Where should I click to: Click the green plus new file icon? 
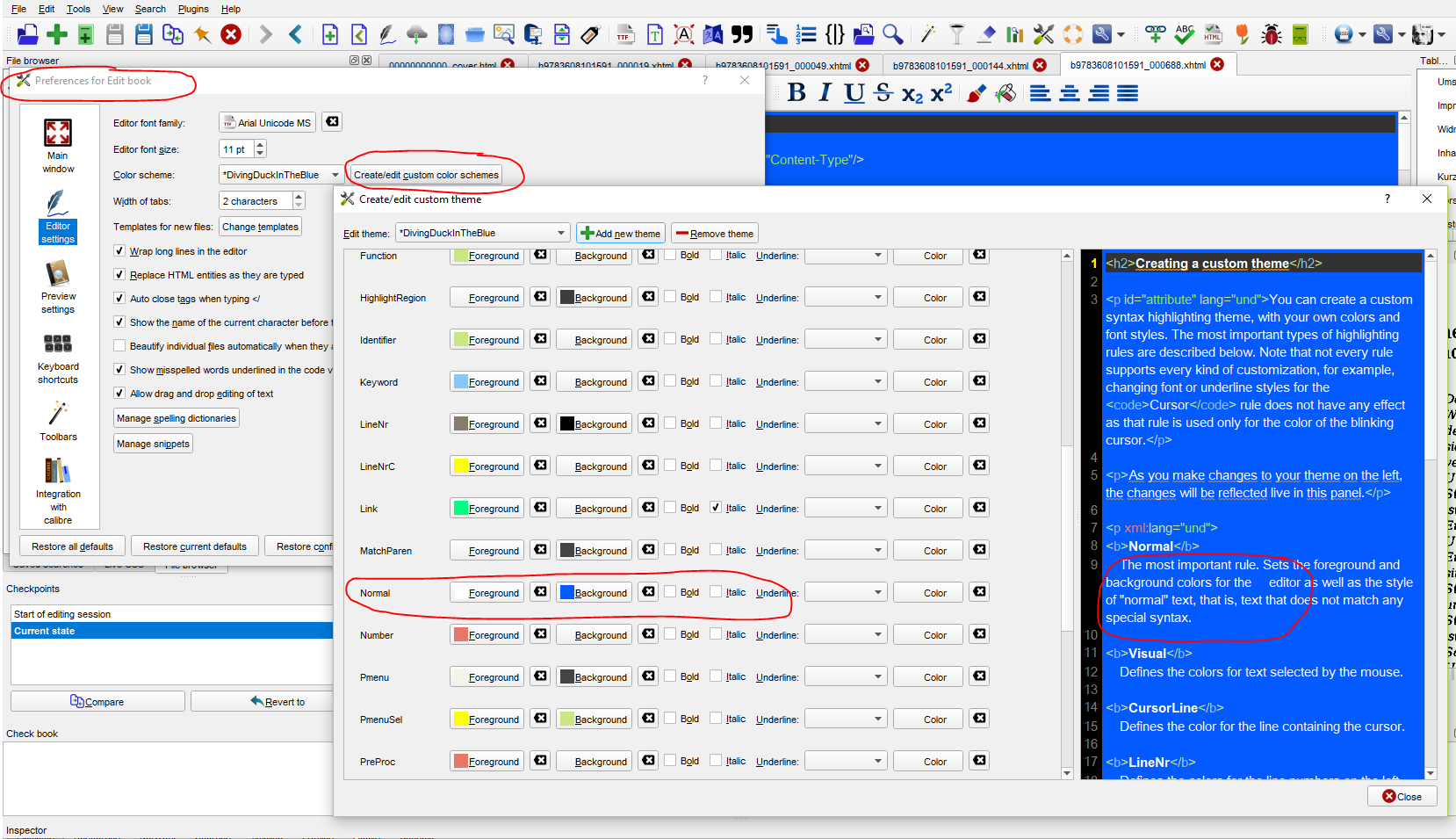point(57,34)
